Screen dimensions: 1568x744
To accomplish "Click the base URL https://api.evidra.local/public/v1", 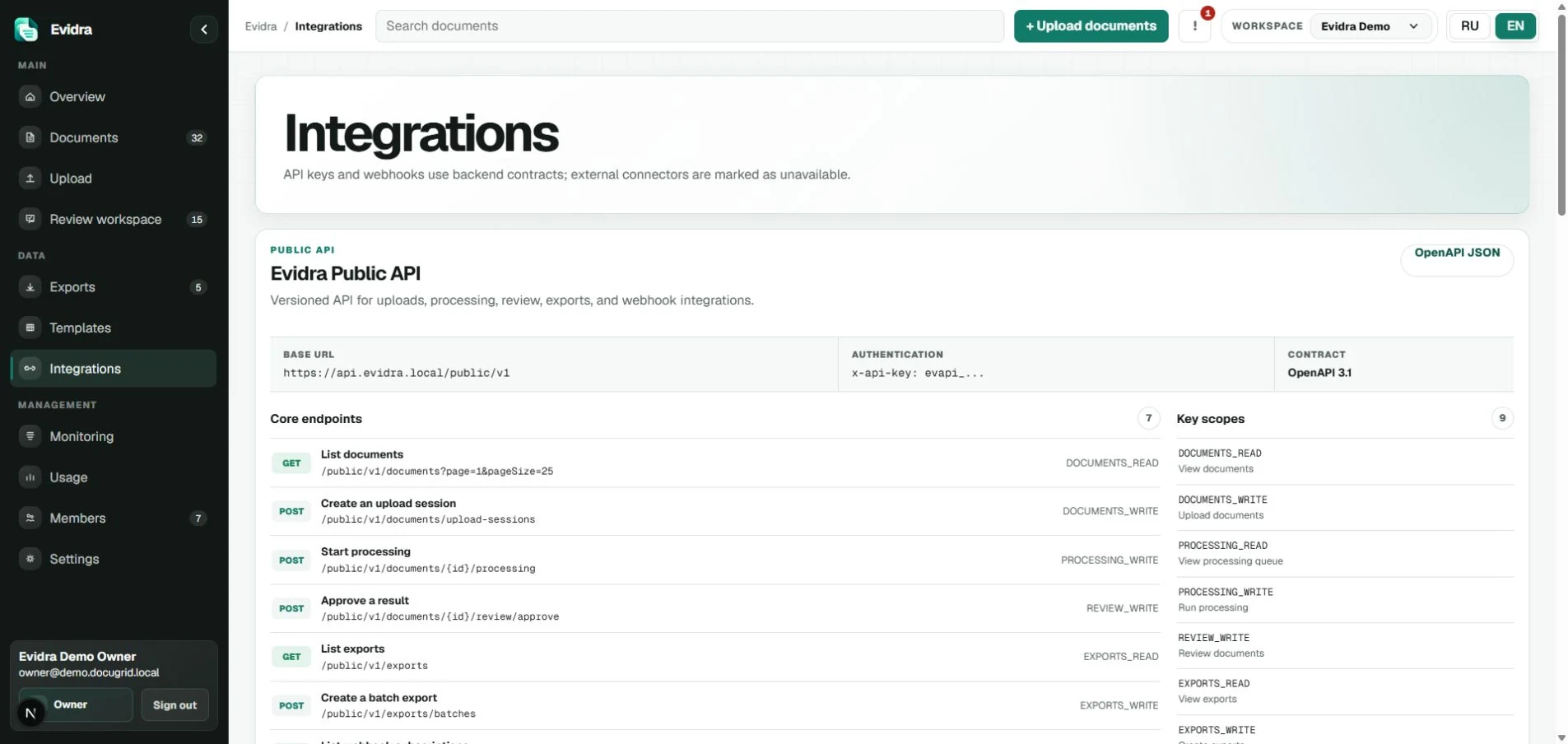I will (397, 373).
